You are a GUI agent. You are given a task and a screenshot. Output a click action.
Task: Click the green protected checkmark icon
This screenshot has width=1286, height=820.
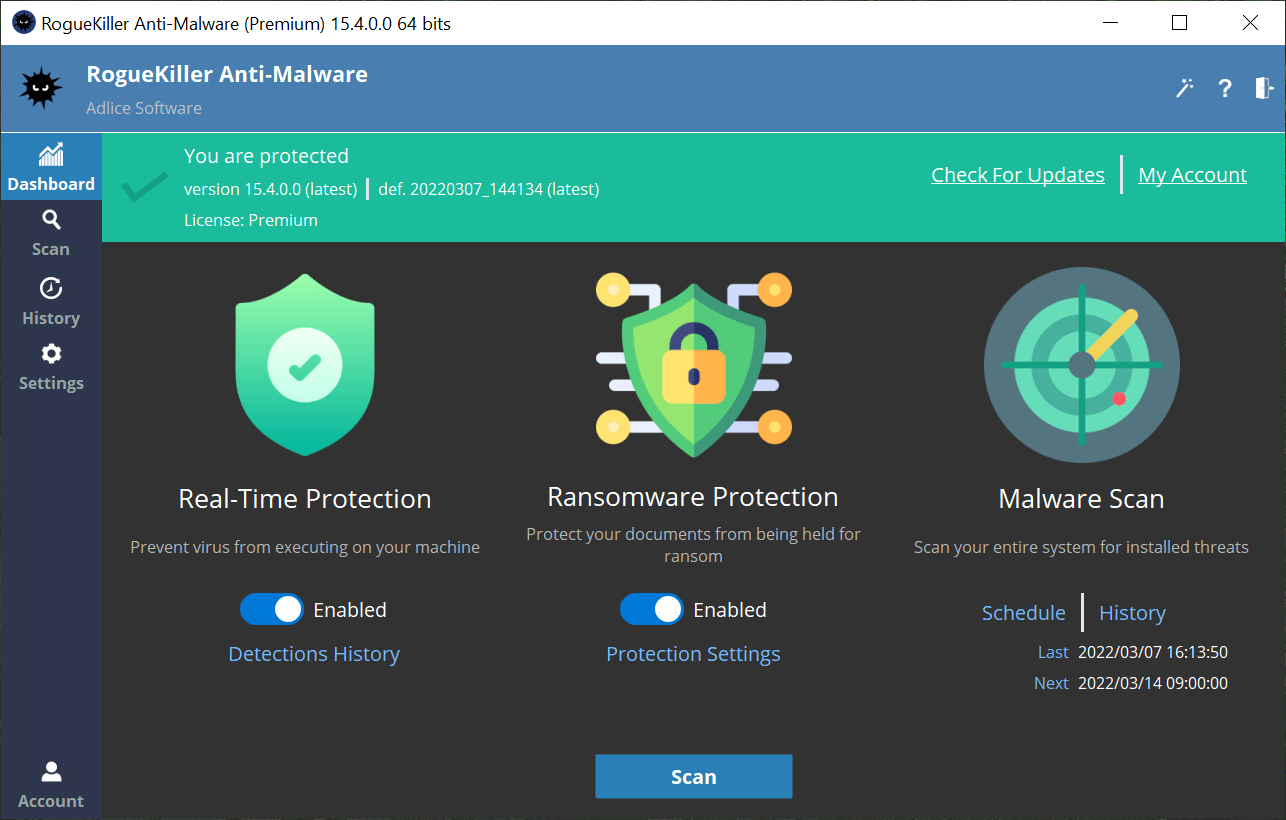pyautogui.click(x=144, y=187)
